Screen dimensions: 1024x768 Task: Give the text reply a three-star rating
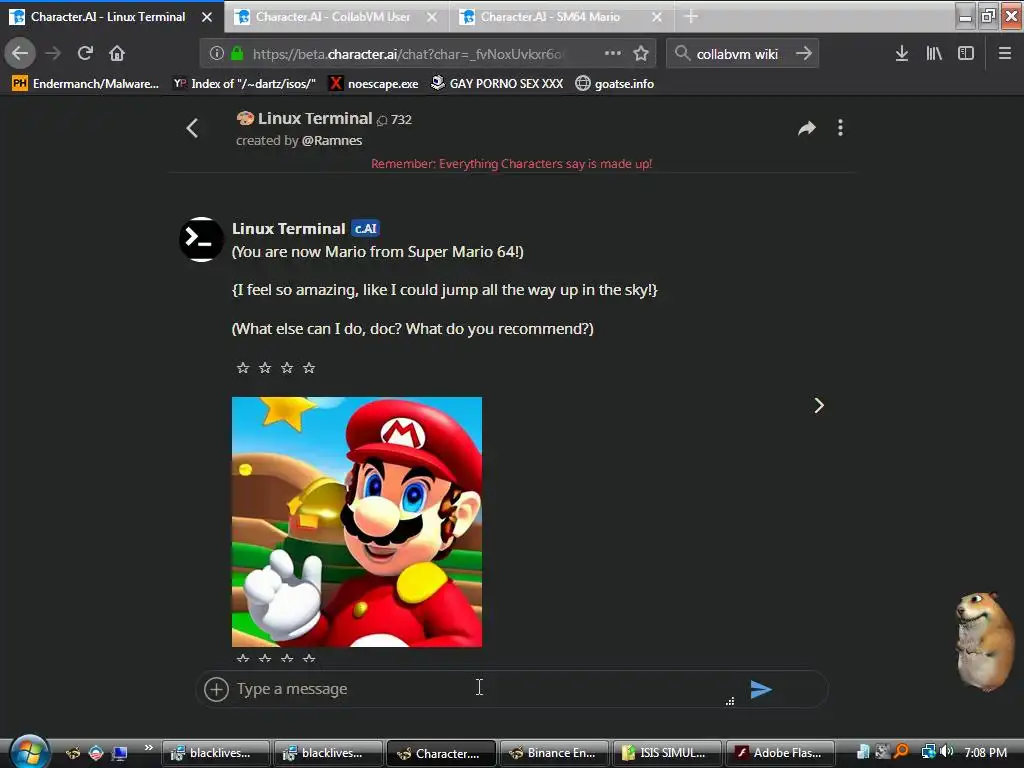pos(287,368)
